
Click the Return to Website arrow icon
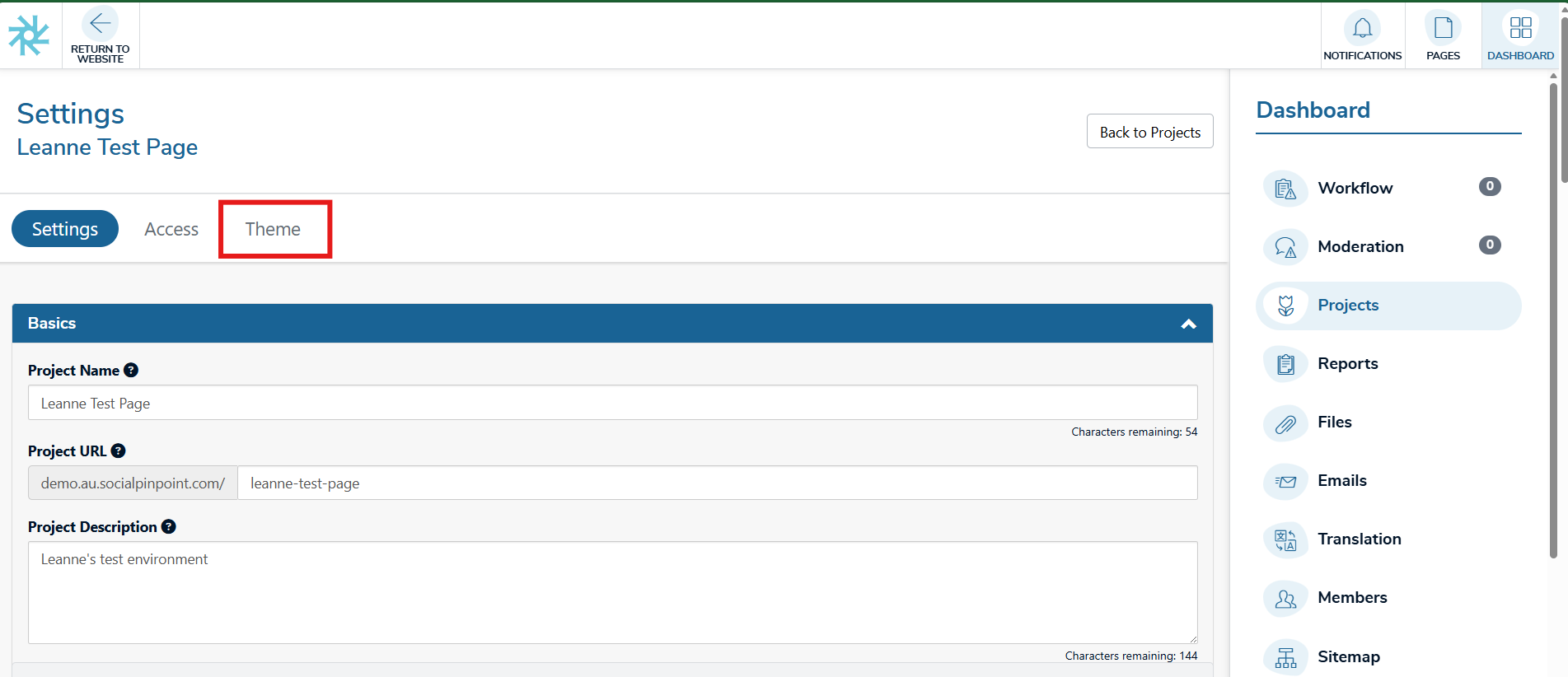point(100,24)
